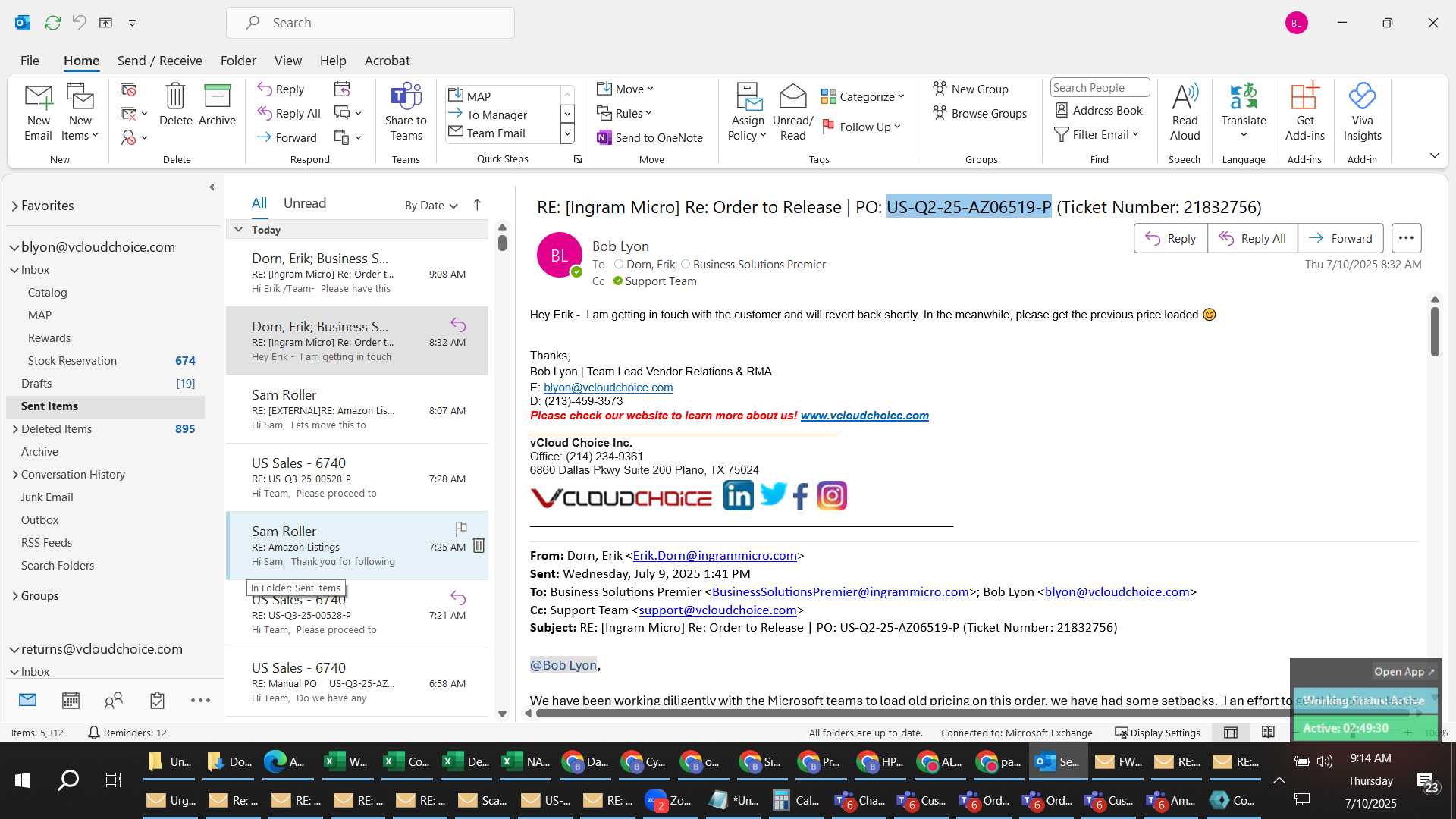Click Erik.Dorn@ingrammicro.com email link
This screenshot has height=819, width=1456.
click(714, 556)
